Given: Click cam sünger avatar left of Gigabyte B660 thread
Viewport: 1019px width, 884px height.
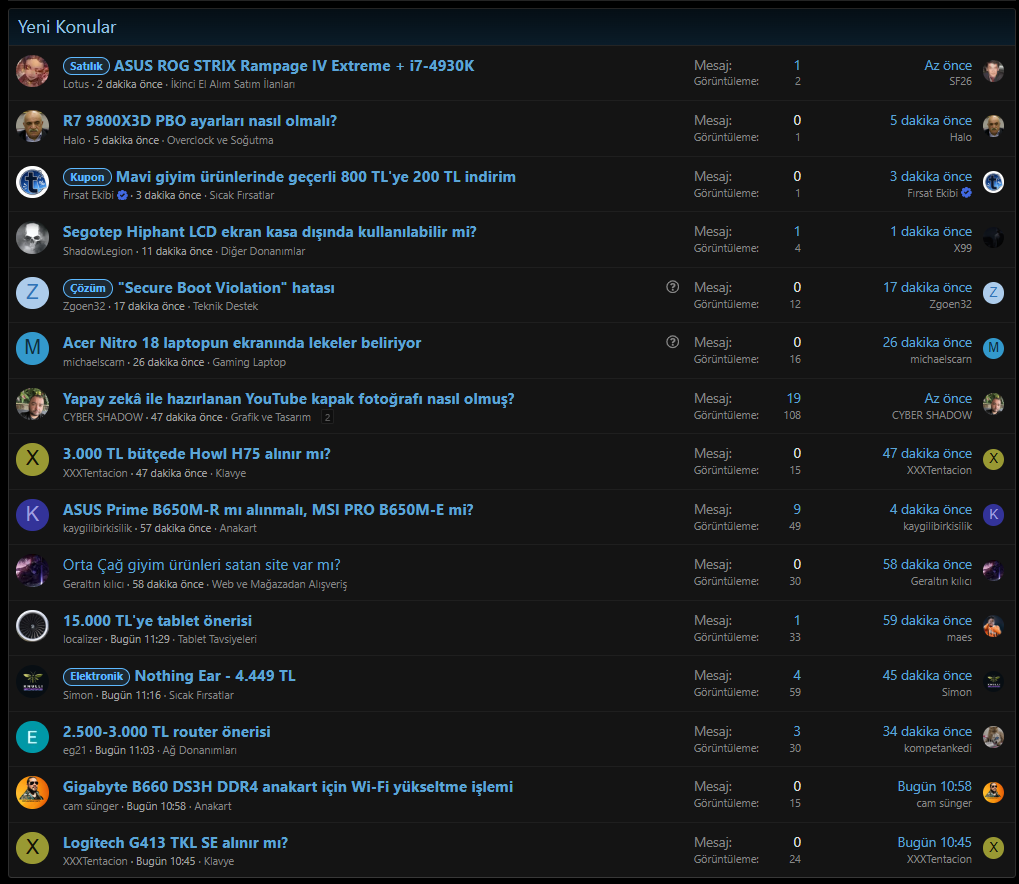Looking at the screenshot, I should click(x=32, y=793).
